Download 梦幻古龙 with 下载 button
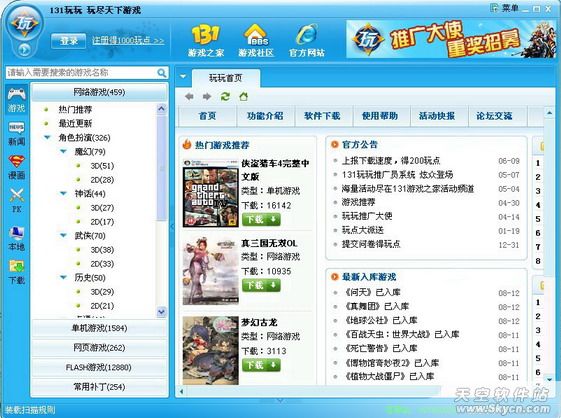Viewport: 561px width, 418px height. pyautogui.click(x=261, y=365)
